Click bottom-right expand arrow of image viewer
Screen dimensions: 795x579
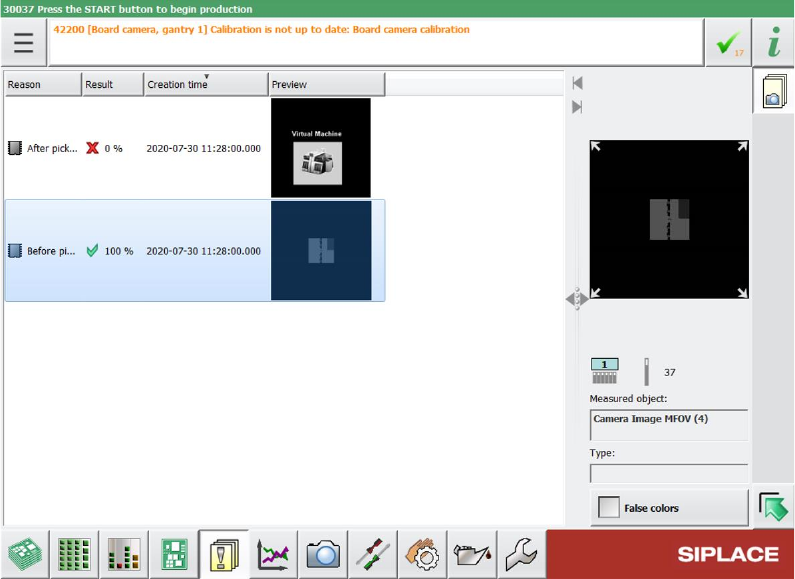click(x=742, y=292)
